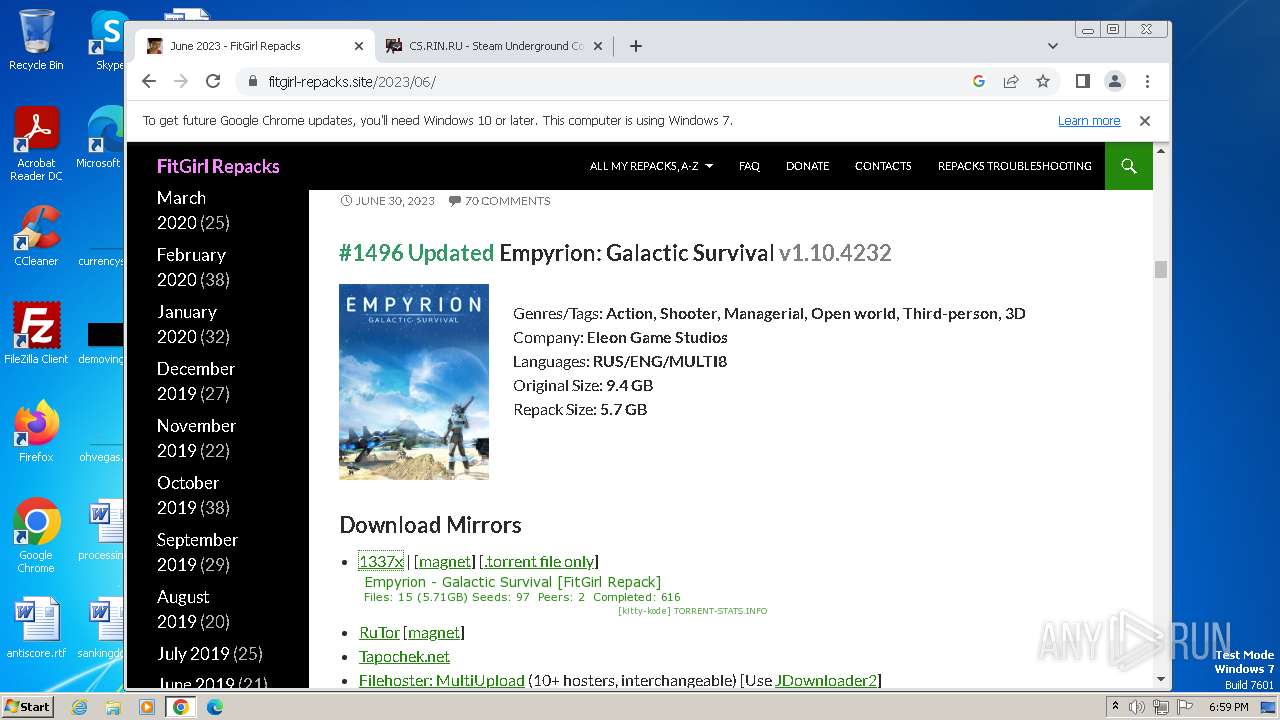Image resolution: width=1280 pixels, height=720 pixels.
Task: Click the magnet link beside RuTor
Action: (434, 632)
